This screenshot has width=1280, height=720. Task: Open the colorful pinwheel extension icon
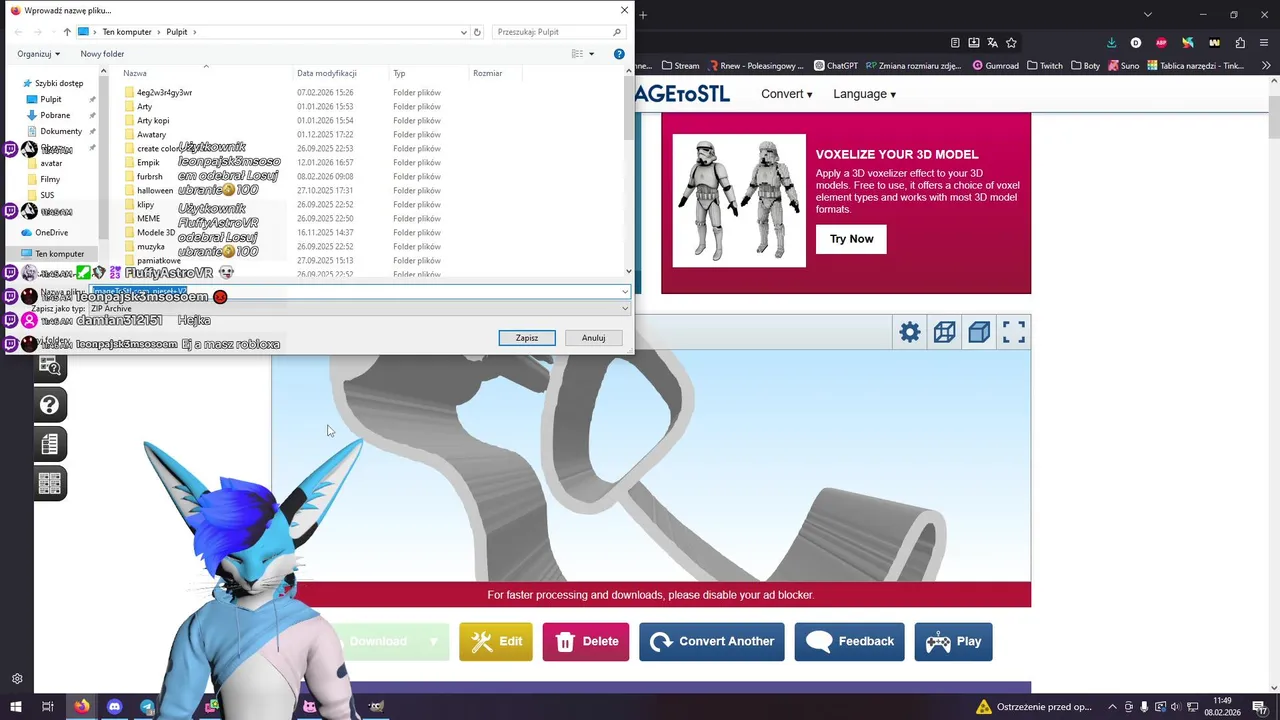[1187, 43]
